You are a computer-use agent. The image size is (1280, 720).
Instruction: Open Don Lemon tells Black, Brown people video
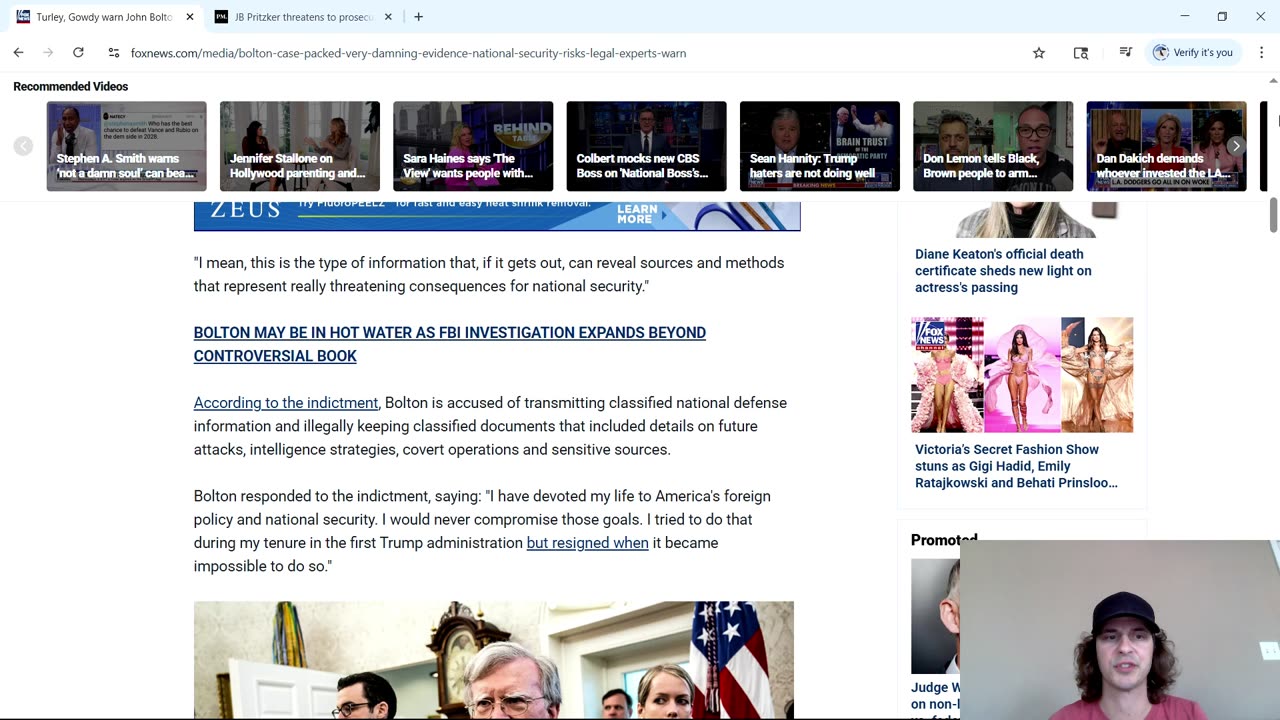tap(993, 146)
